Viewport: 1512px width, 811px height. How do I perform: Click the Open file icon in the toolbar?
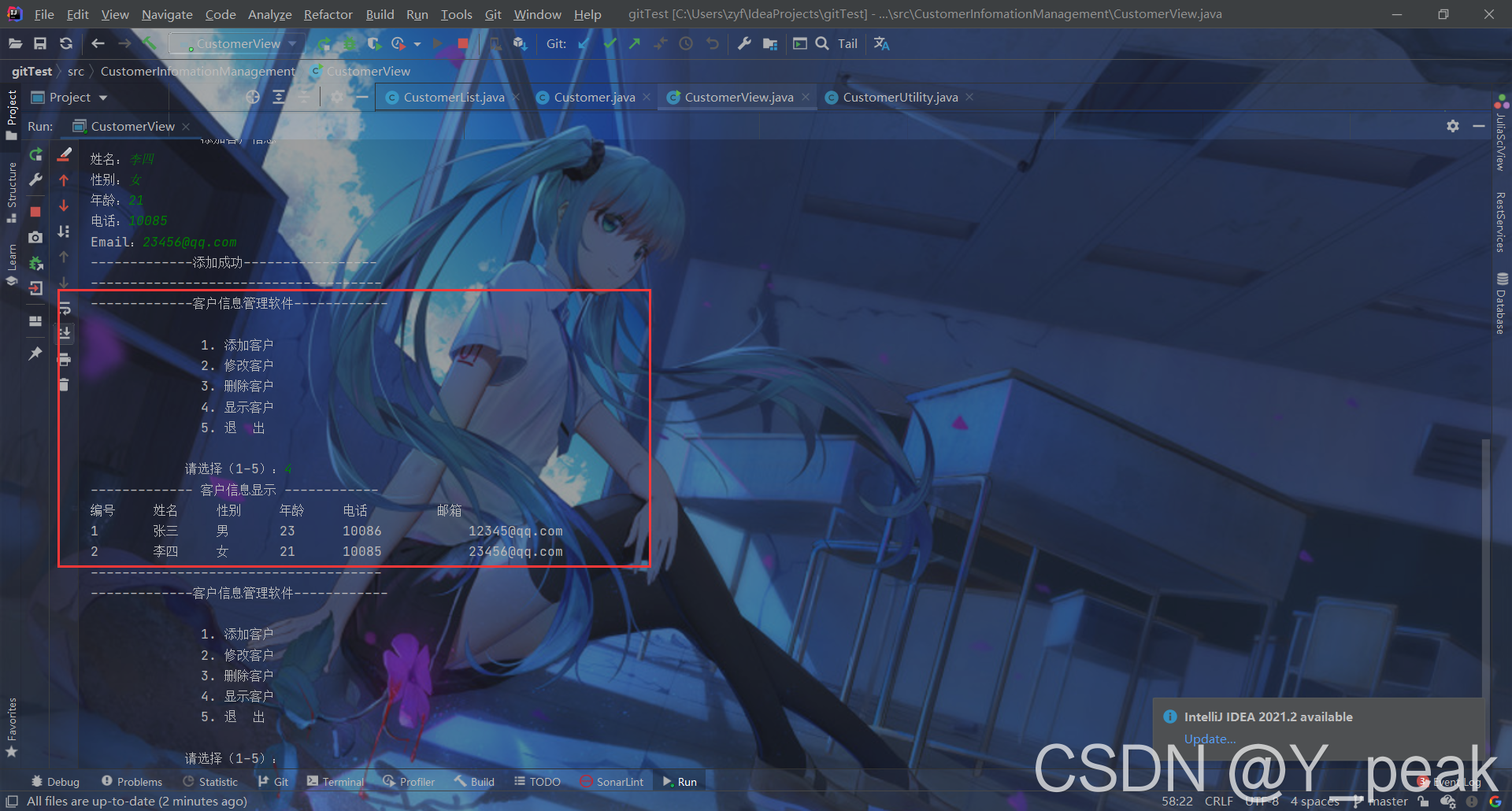pos(15,43)
